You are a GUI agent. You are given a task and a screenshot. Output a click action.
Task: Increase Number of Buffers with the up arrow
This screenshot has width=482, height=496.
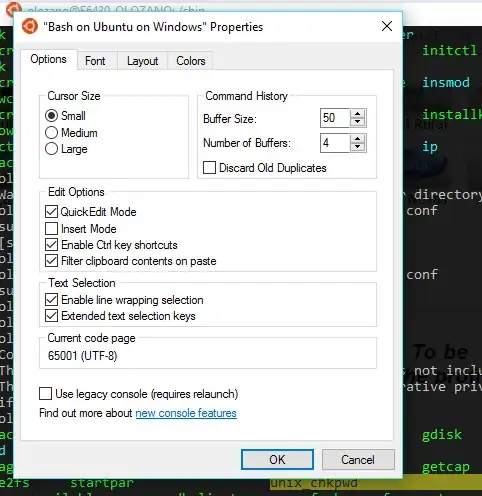358,139
